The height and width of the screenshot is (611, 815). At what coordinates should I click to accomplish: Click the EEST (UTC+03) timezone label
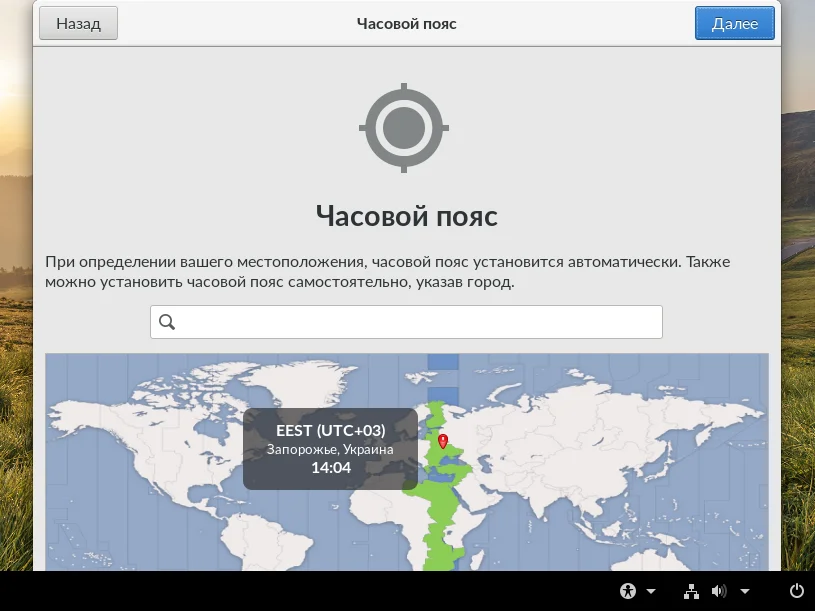click(x=331, y=430)
